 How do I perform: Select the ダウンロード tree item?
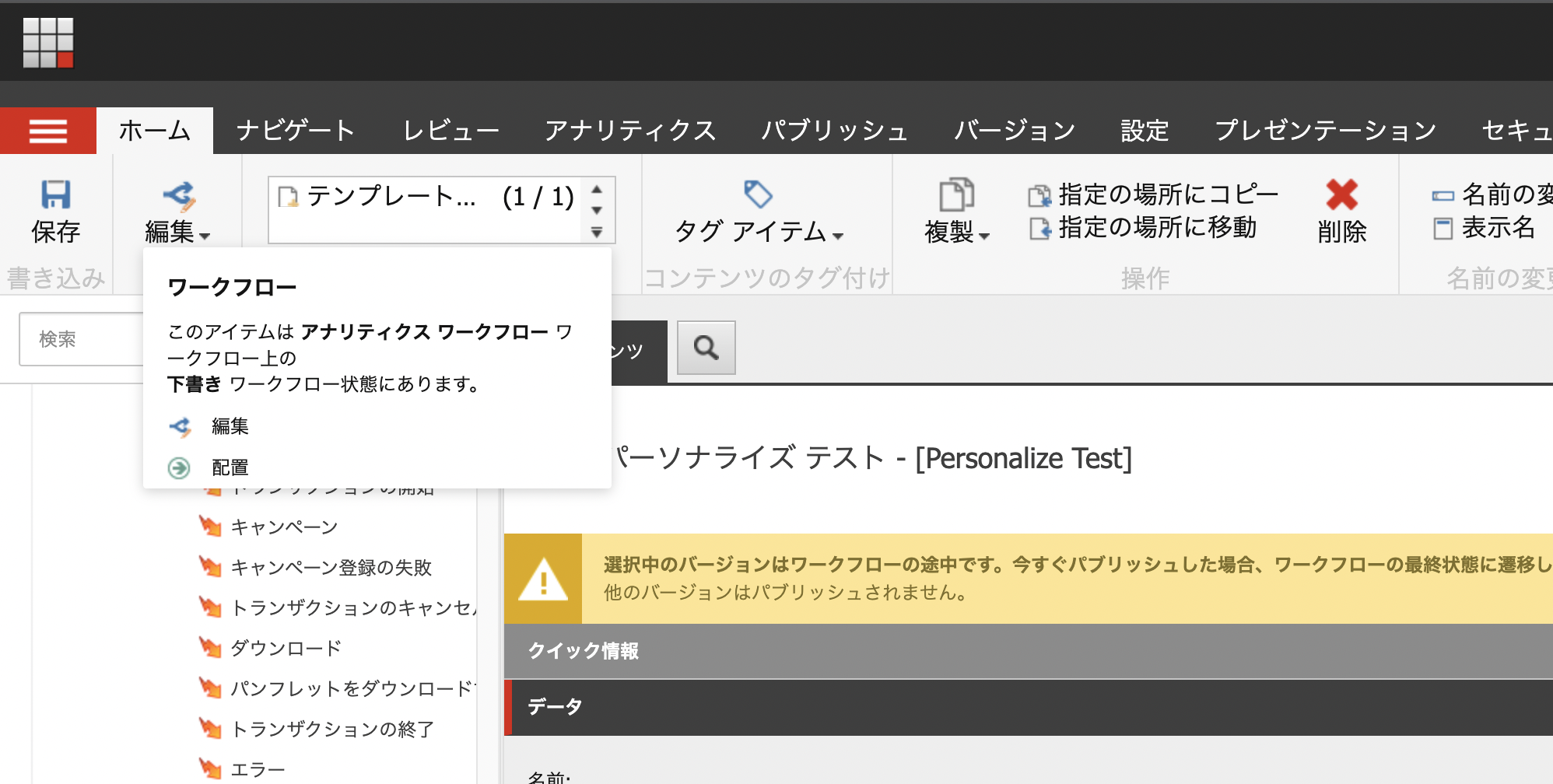[x=286, y=649]
